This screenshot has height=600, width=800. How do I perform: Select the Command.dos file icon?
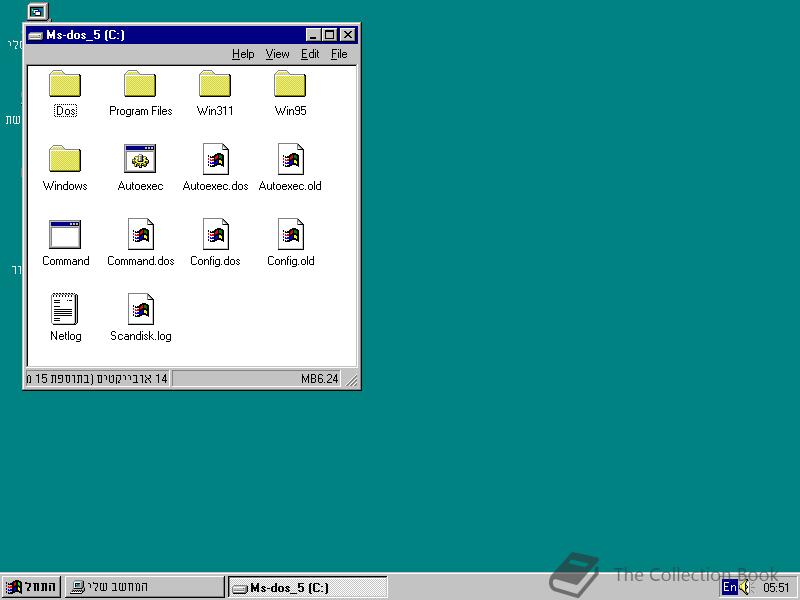click(x=140, y=234)
